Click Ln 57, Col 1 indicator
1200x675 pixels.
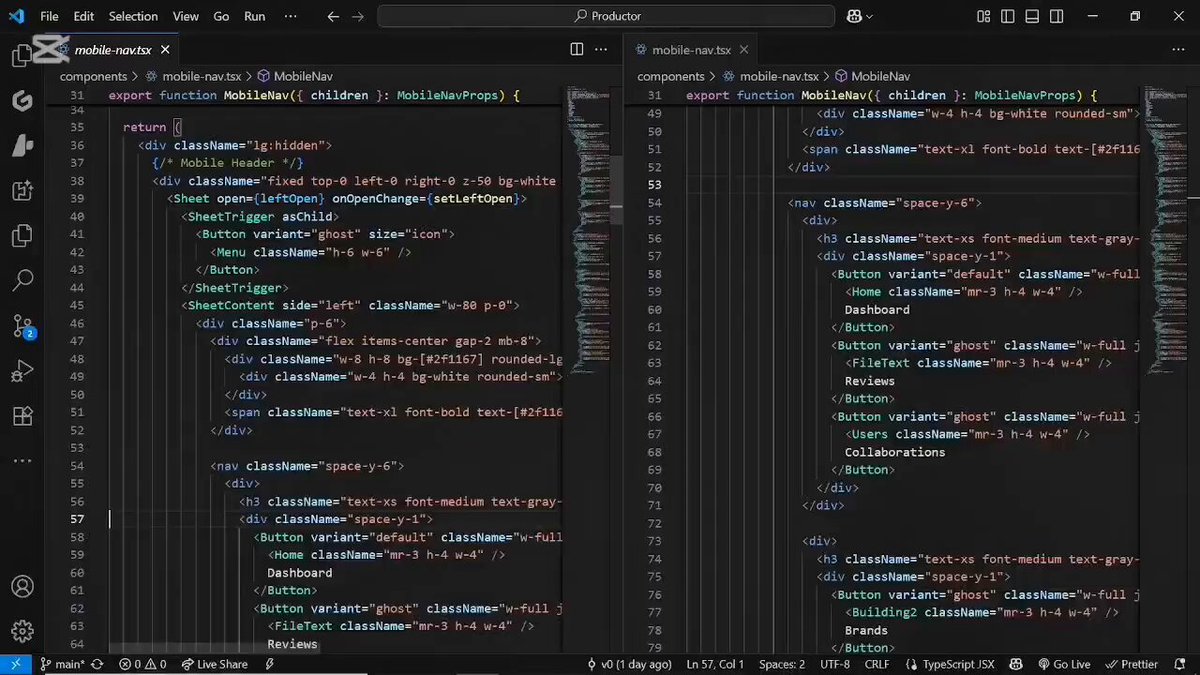click(716, 664)
